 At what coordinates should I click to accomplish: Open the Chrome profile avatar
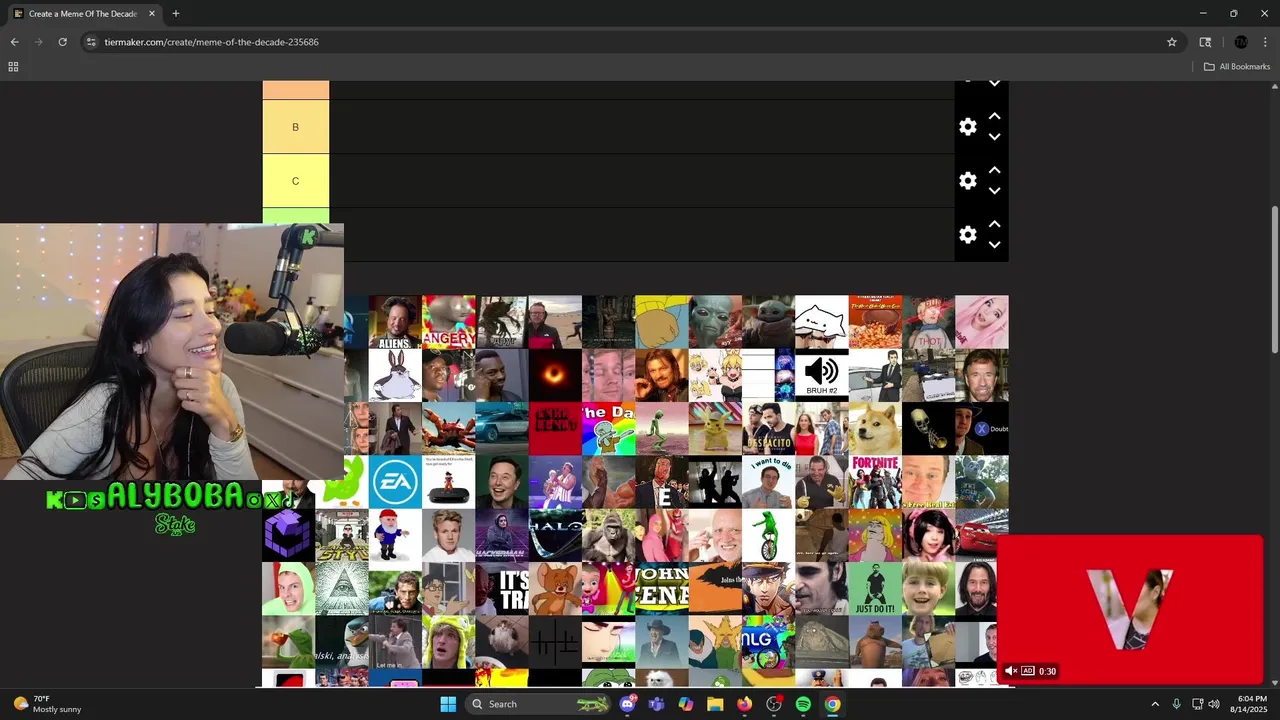pos(1241,42)
